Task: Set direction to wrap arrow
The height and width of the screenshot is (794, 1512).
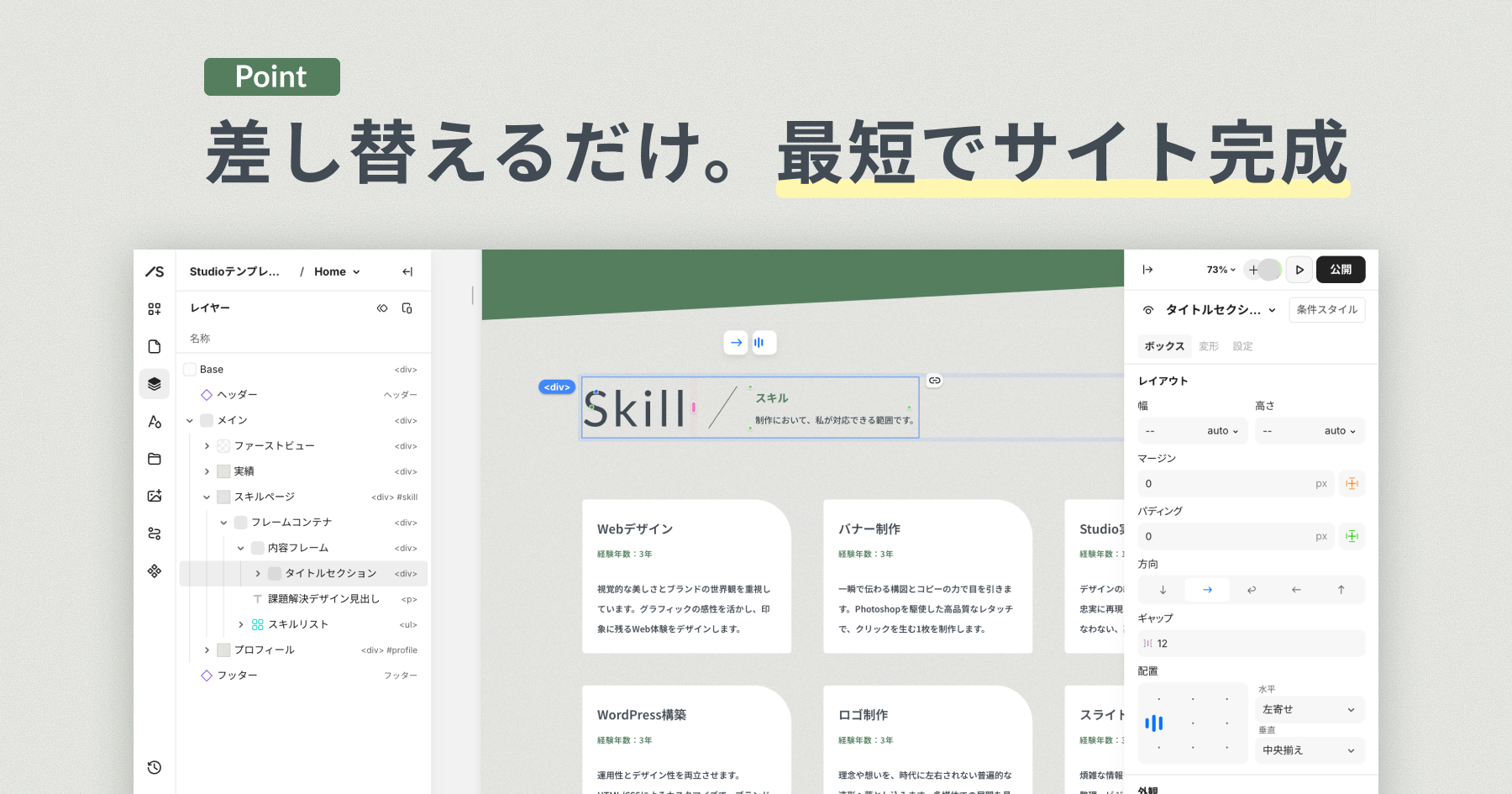Action: 1252,590
